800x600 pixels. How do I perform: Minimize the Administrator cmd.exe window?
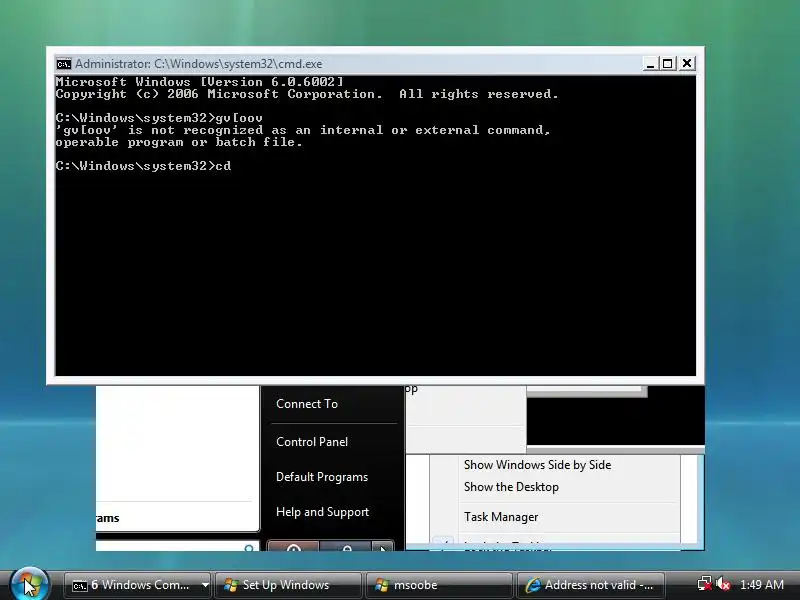click(650, 64)
